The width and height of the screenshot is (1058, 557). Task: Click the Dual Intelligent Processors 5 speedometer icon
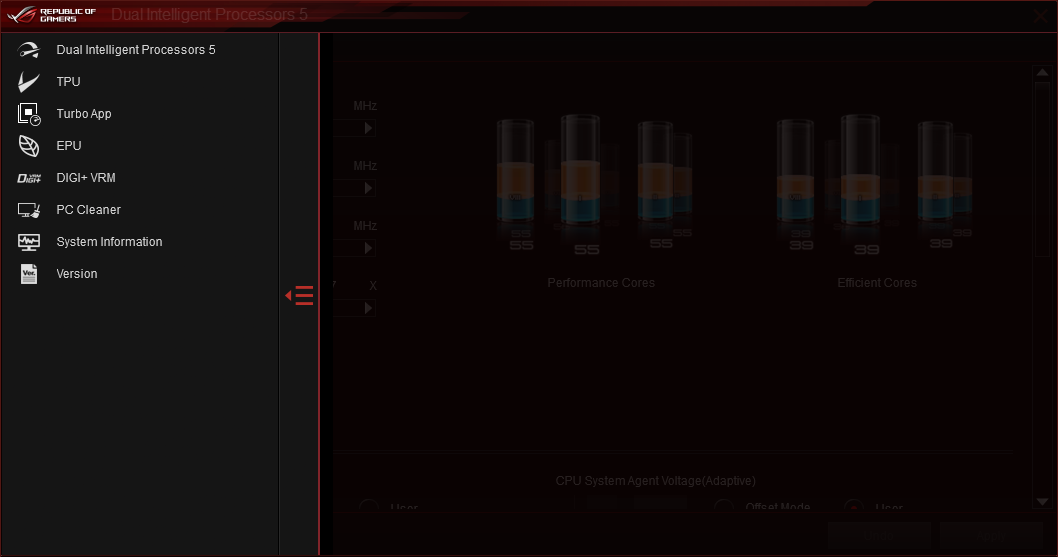pos(28,50)
